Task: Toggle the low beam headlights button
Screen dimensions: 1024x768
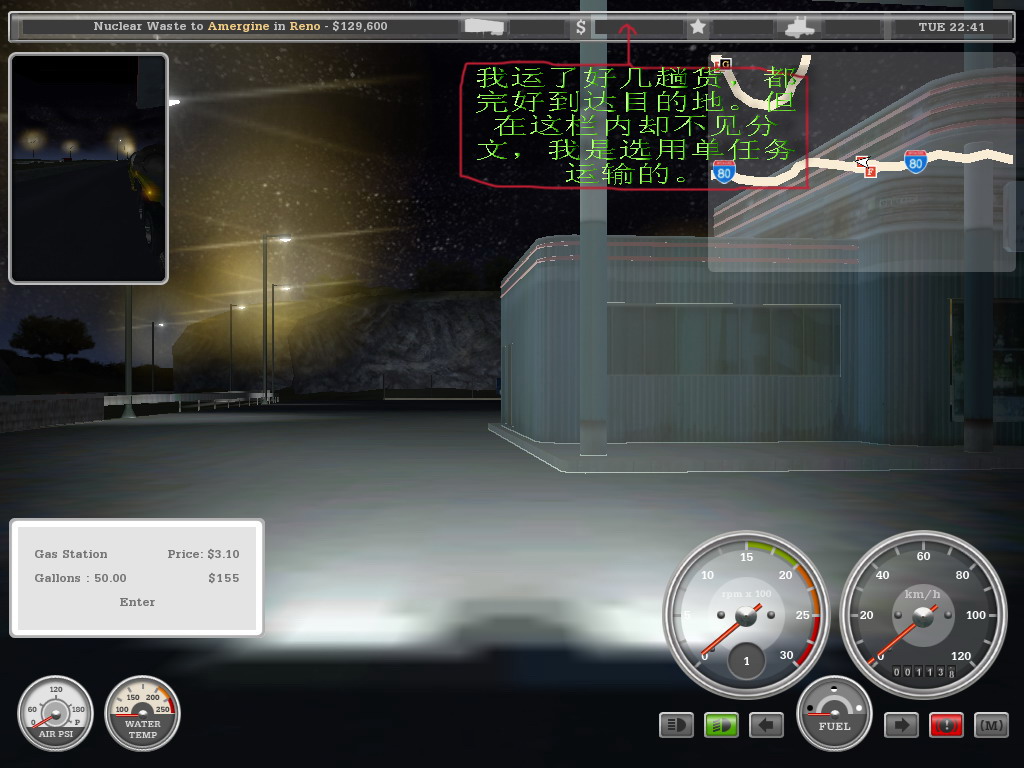Action: (677, 725)
